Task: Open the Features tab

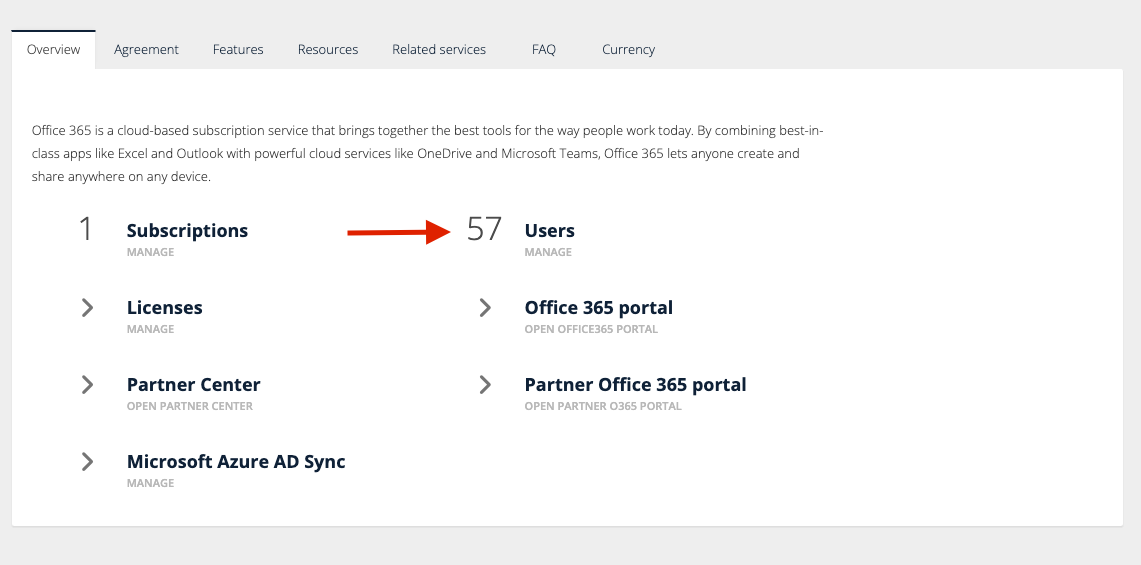Action: [x=238, y=49]
